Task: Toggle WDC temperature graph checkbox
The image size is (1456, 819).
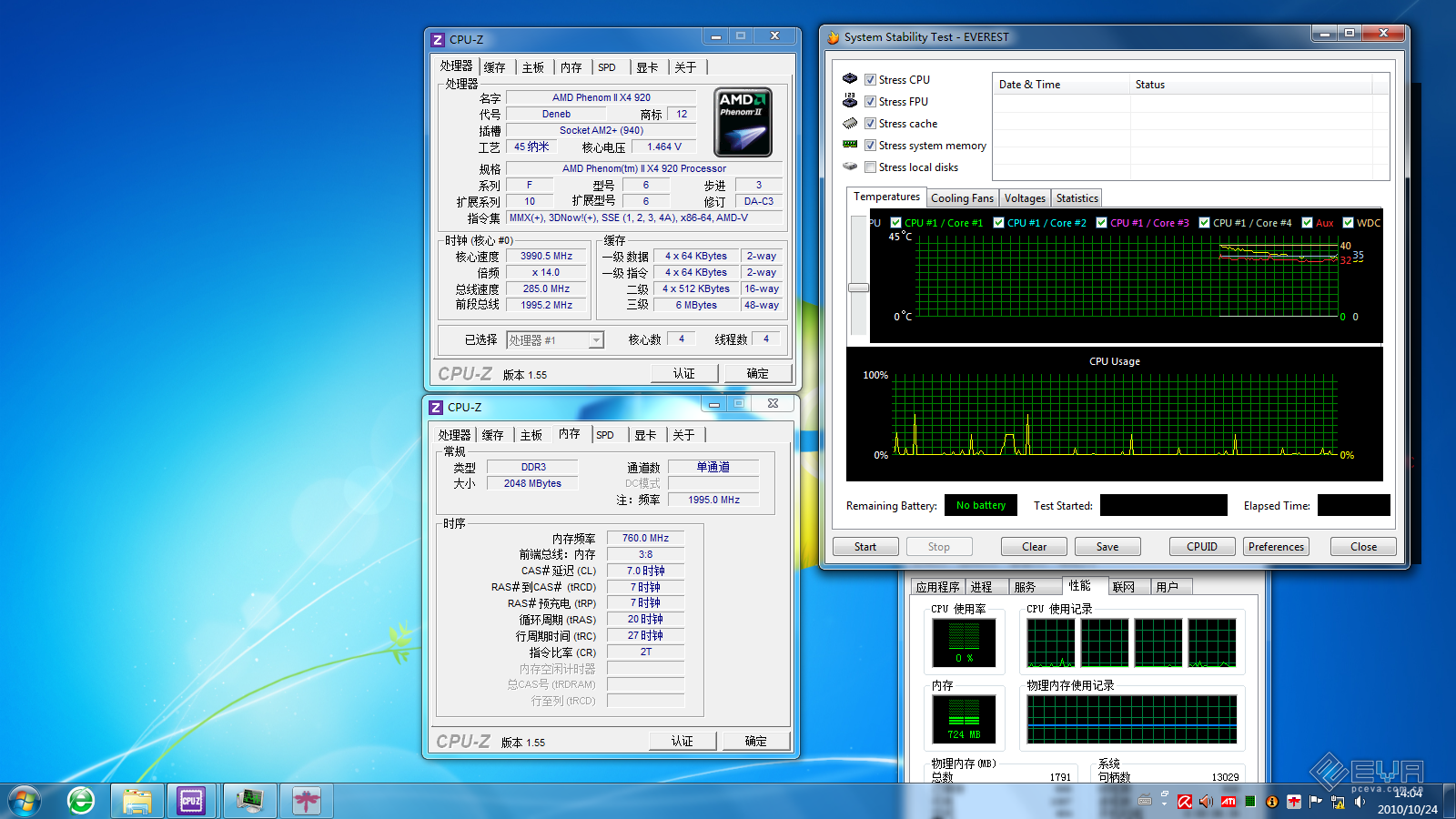Action: pos(1348,223)
